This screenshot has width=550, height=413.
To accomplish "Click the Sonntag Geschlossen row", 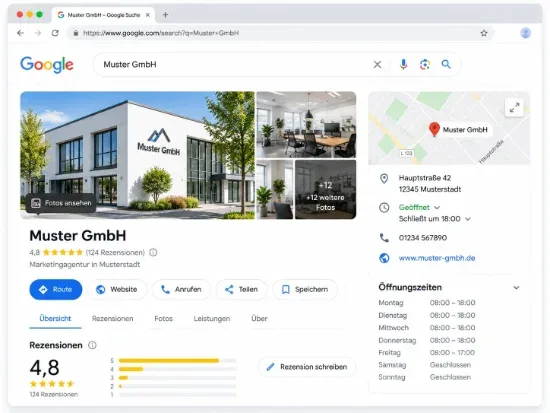I will (425, 377).
